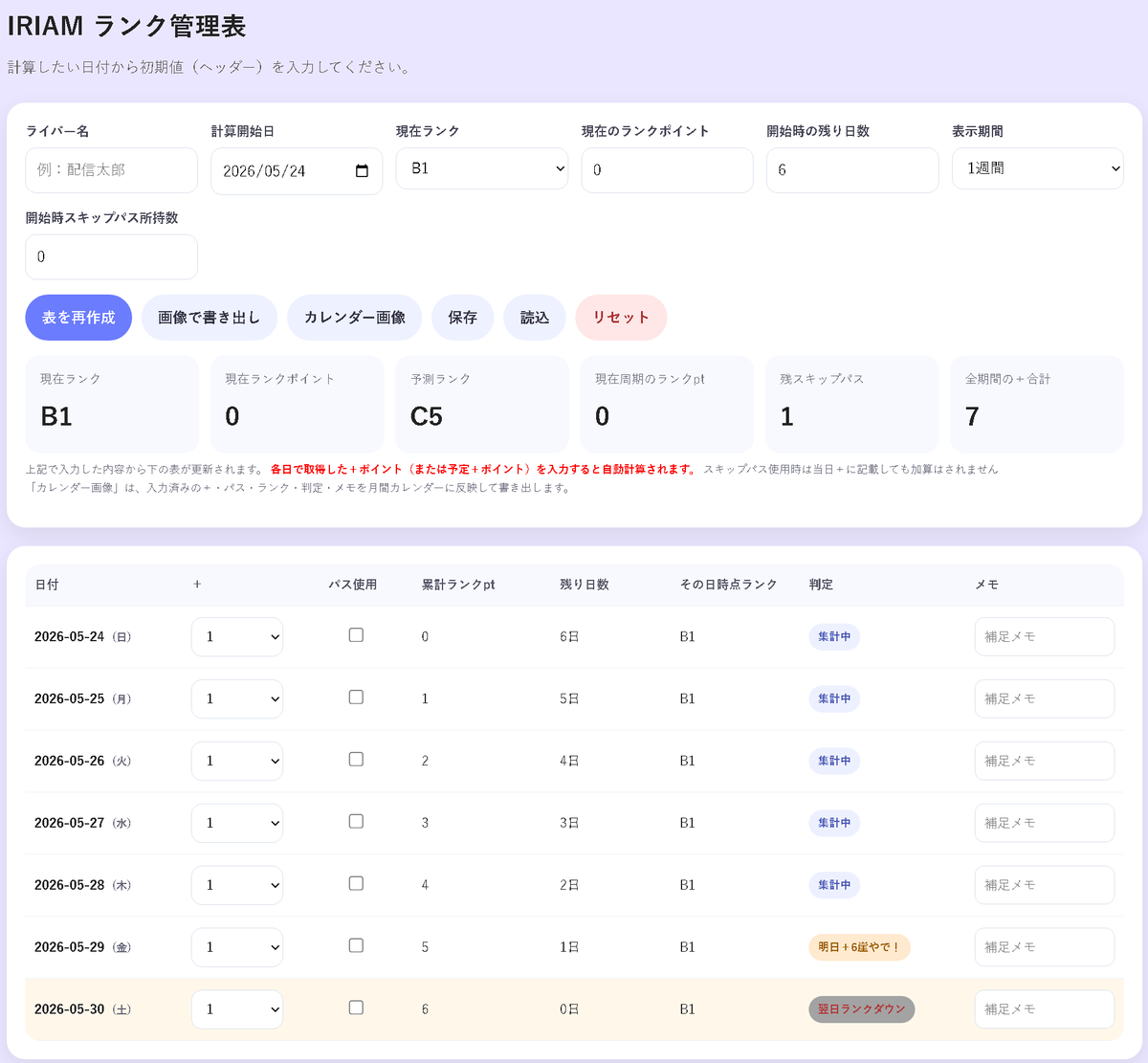Image resolution: width=1148 pixels, height=1063 pixels.
Task: Tick the pass checkbox for 2026-05-30
Action: [356, 1008]
